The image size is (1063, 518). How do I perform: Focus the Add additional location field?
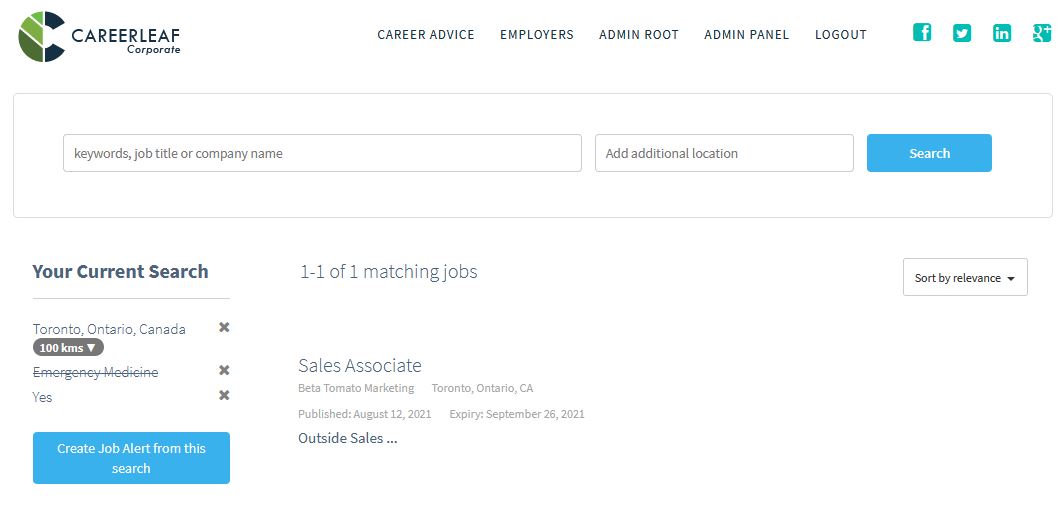tap(724, 153)
